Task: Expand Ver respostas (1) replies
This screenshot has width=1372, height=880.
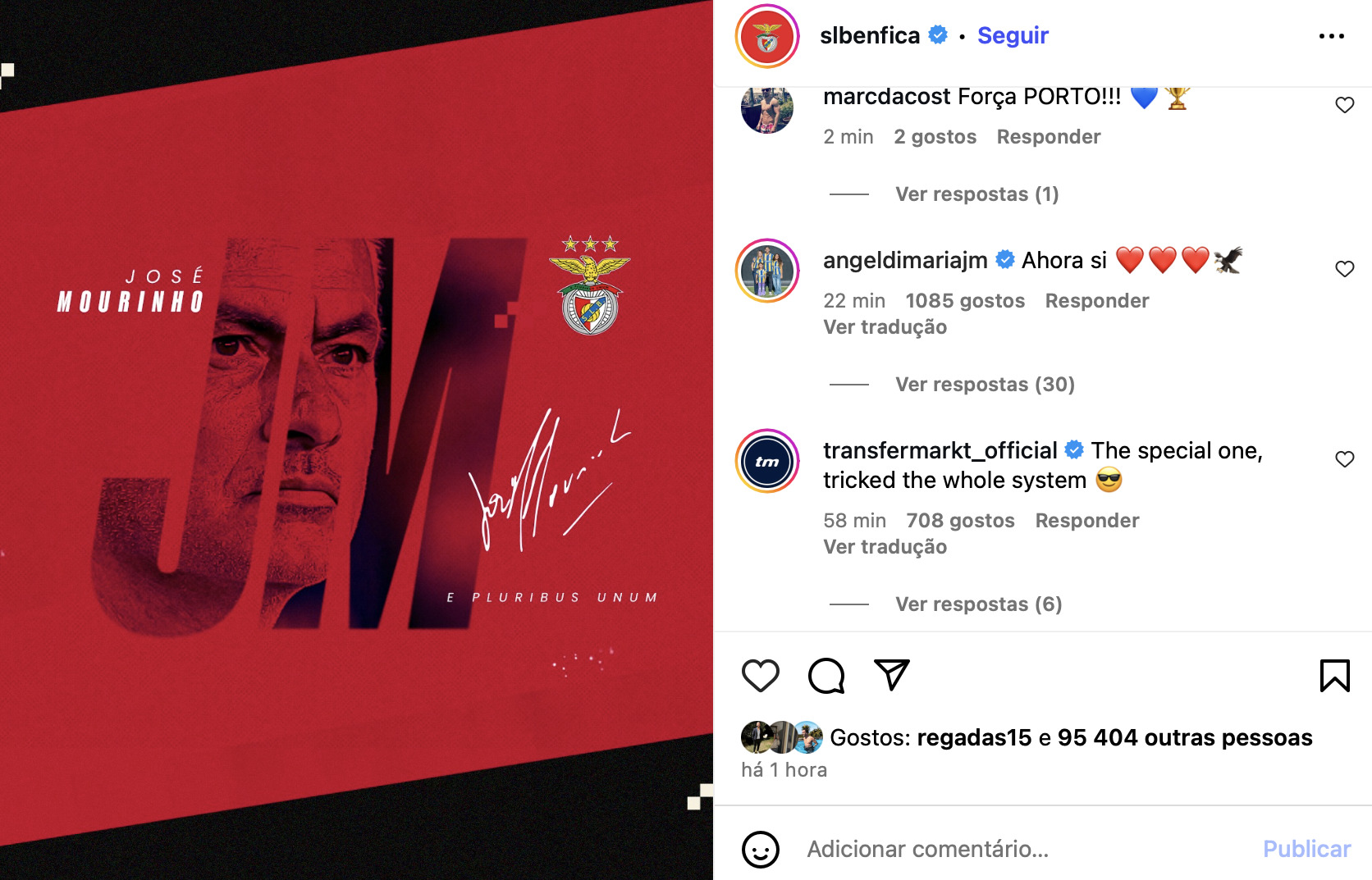Action: pyautogui.click(x=976, y=194)
